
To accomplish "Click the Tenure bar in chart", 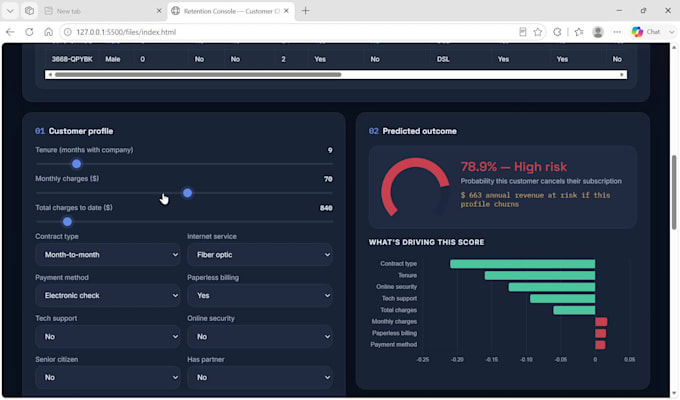I will pyautogui.click(x=540, y=275).
